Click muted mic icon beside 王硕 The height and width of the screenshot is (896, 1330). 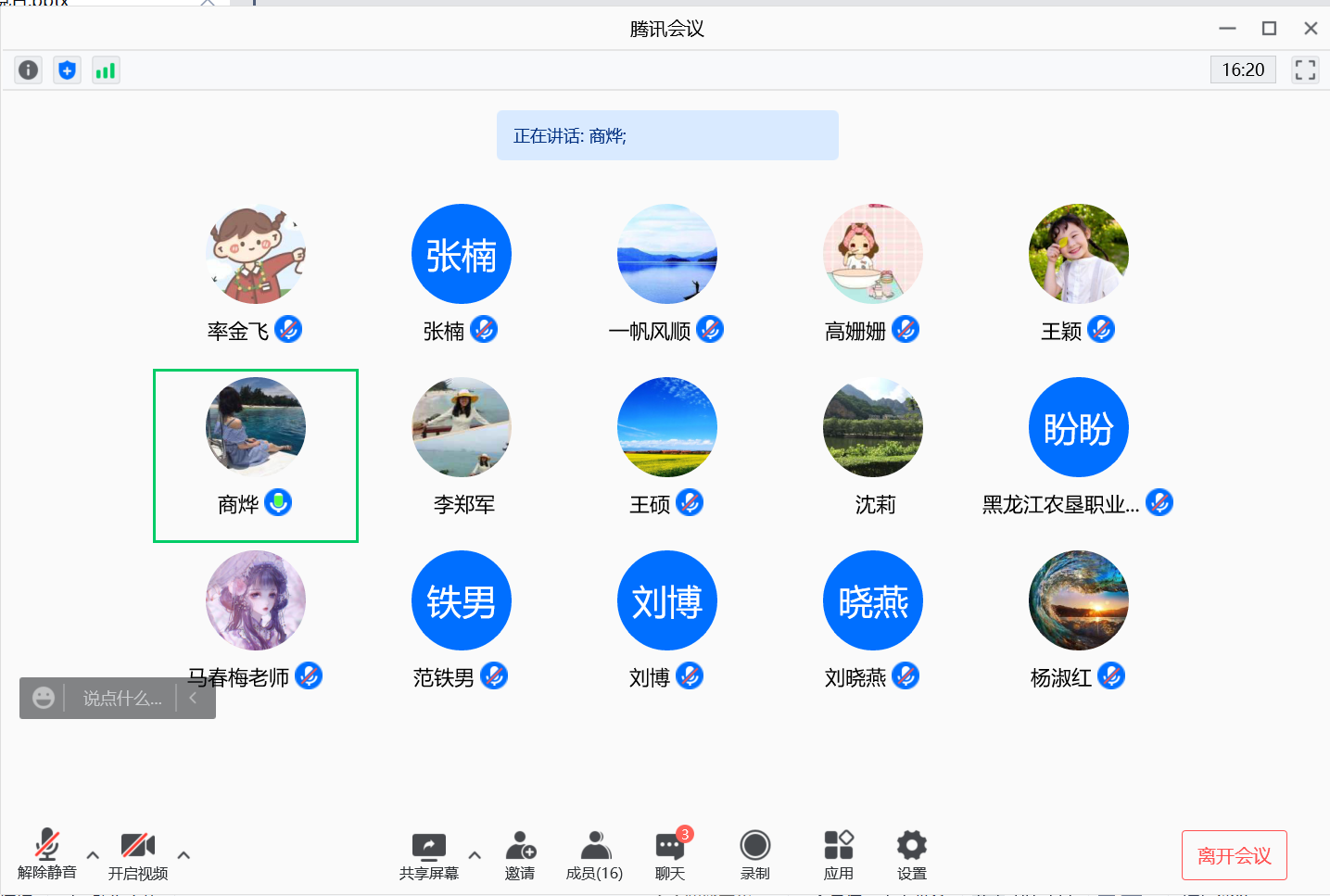690,502
